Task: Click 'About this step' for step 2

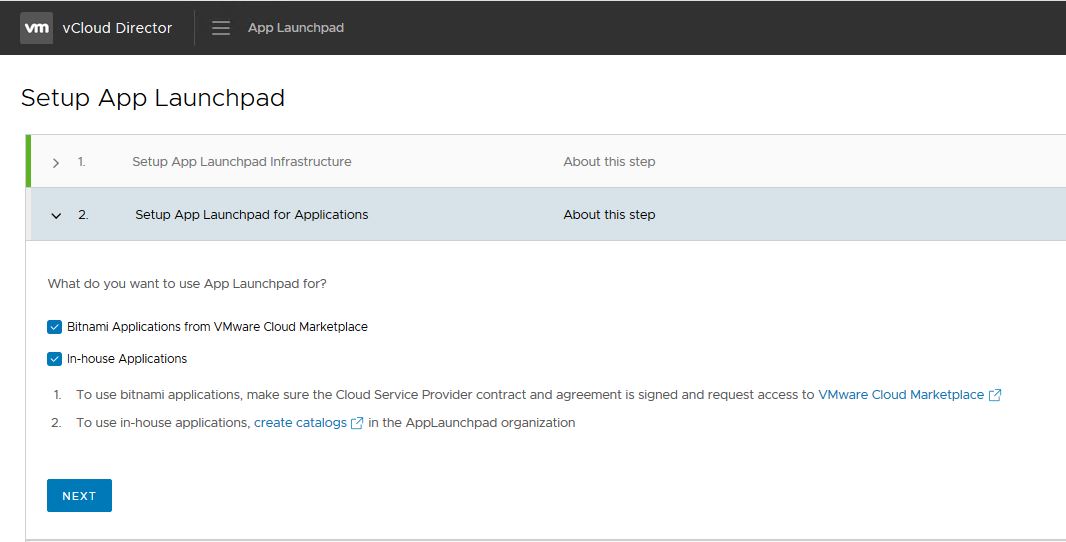Action: 609,215
